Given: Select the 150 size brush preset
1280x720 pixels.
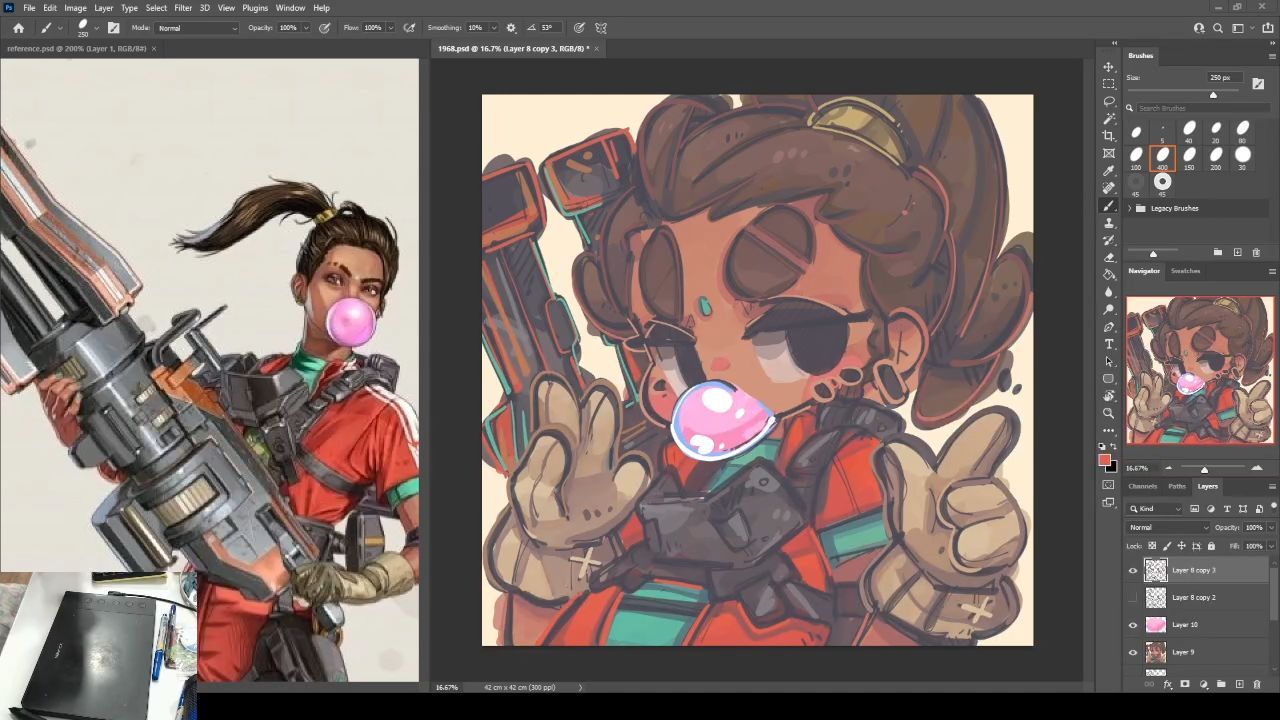Looking at the screenshot, I should coord(1189,157).
